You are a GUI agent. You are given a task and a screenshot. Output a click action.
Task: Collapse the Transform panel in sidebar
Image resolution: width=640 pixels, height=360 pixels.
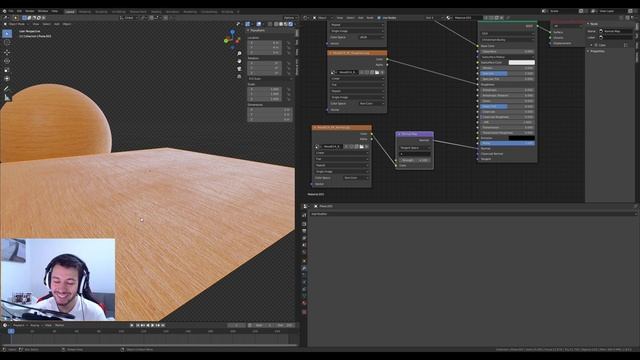pos(257,31)
